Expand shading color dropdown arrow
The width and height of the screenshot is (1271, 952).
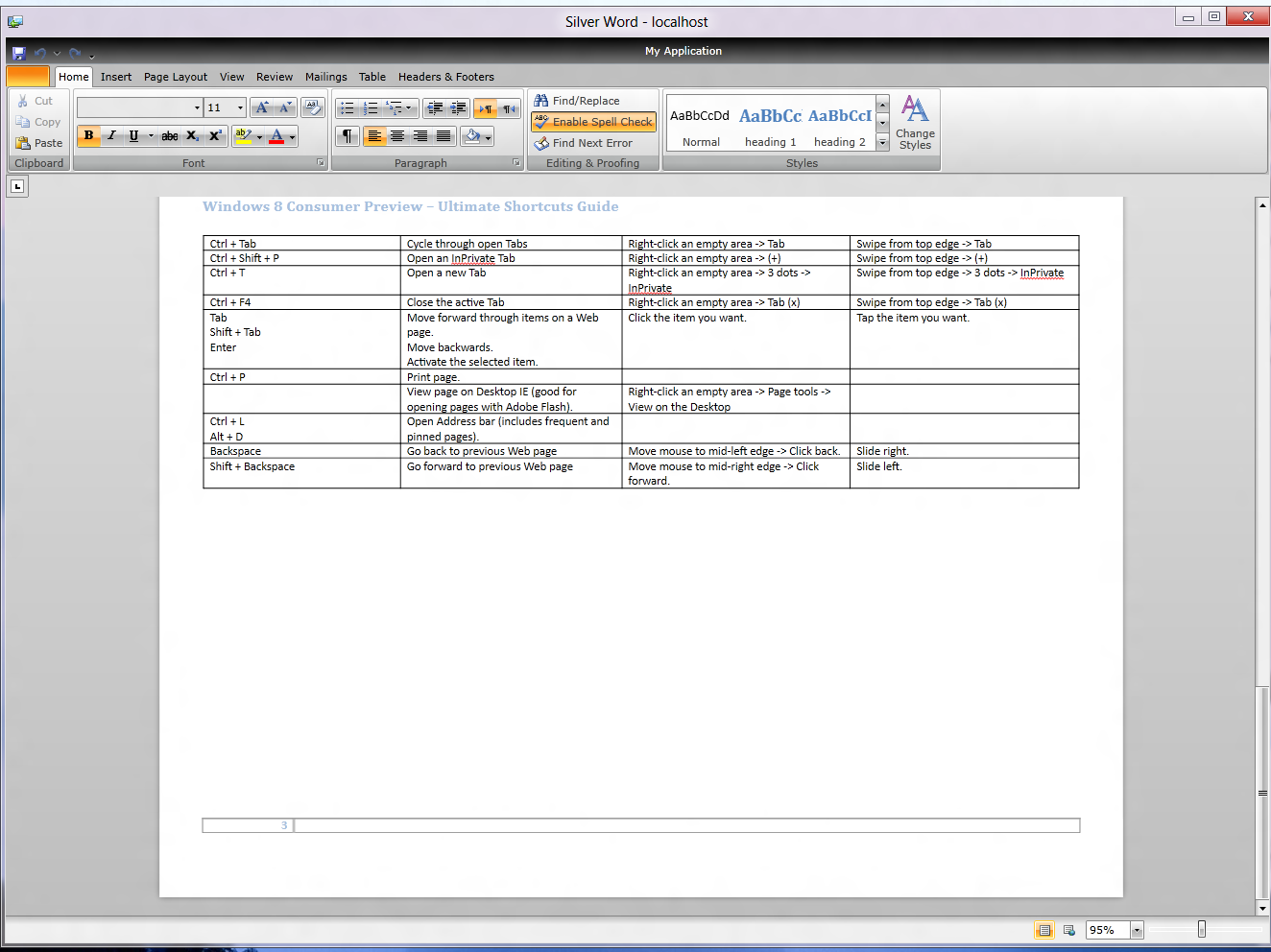488,137
